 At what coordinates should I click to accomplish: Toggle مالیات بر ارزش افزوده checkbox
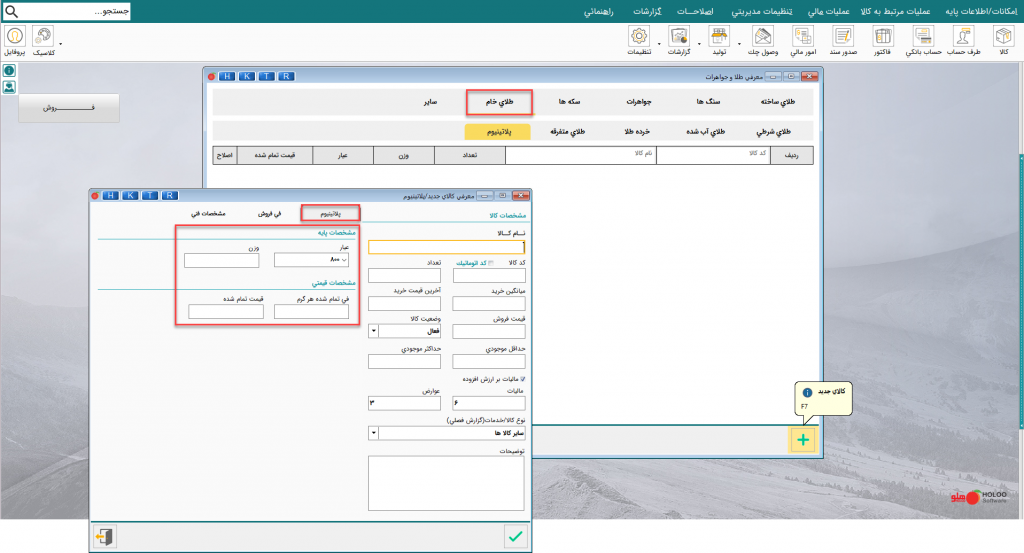[522, 380]
